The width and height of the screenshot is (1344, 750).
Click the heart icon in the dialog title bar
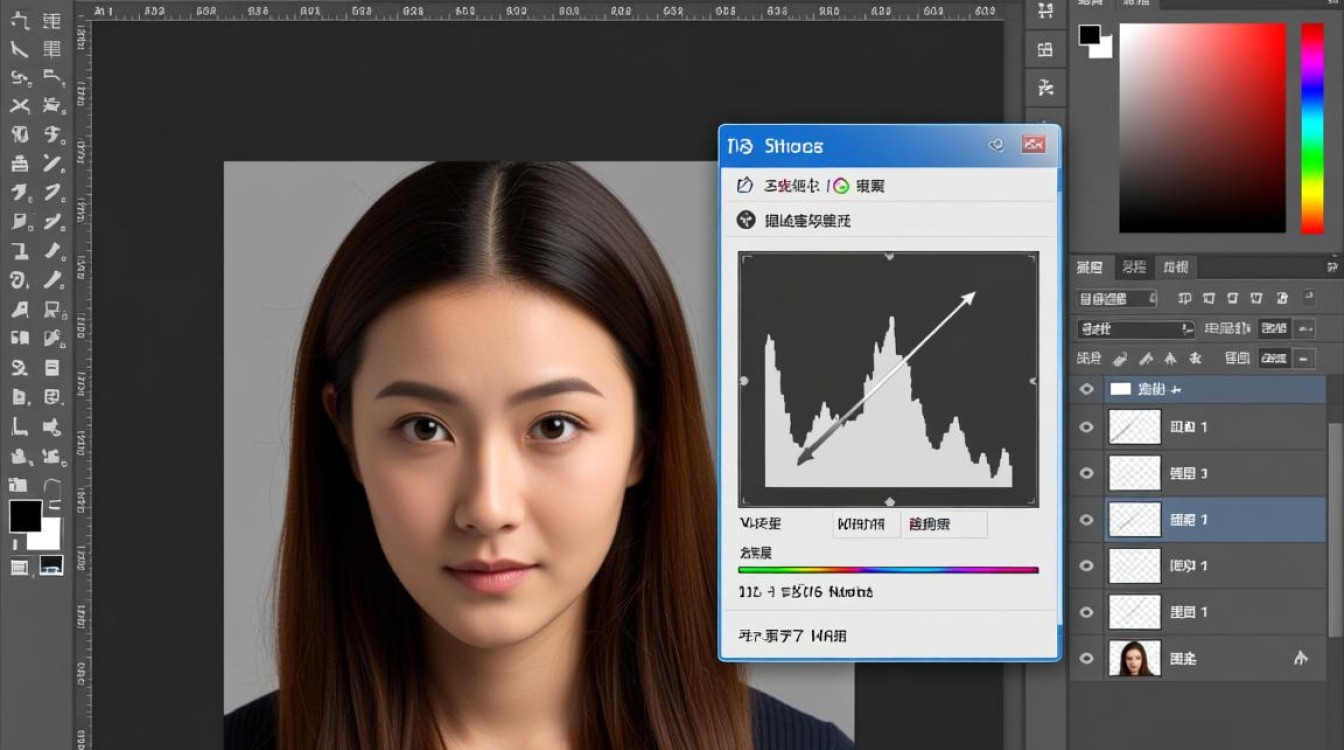coord(996,145)
